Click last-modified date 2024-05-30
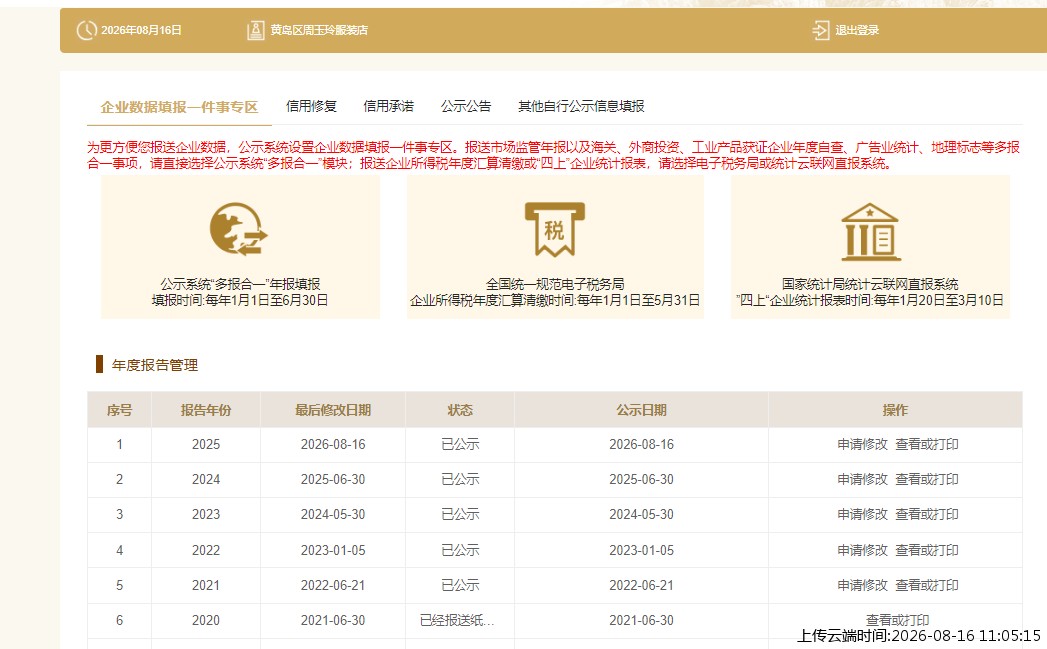Viewport: 1047px width, 649px height. pos(333,515)
